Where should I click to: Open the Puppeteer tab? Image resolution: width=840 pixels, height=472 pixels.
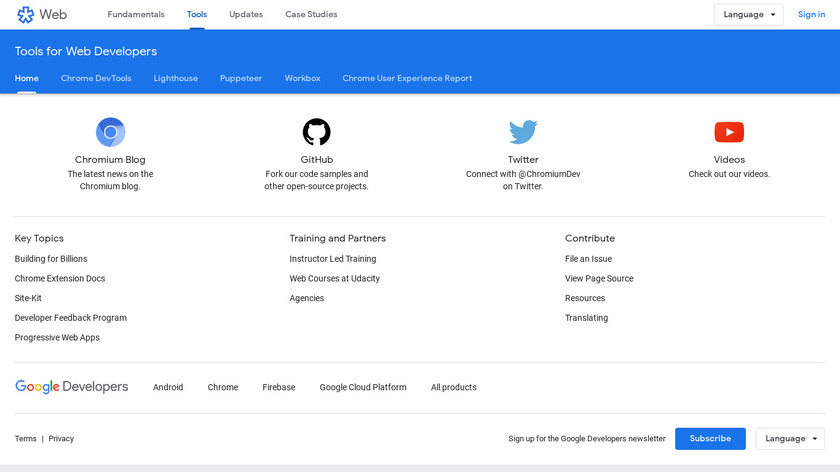(x=241, y=78)
